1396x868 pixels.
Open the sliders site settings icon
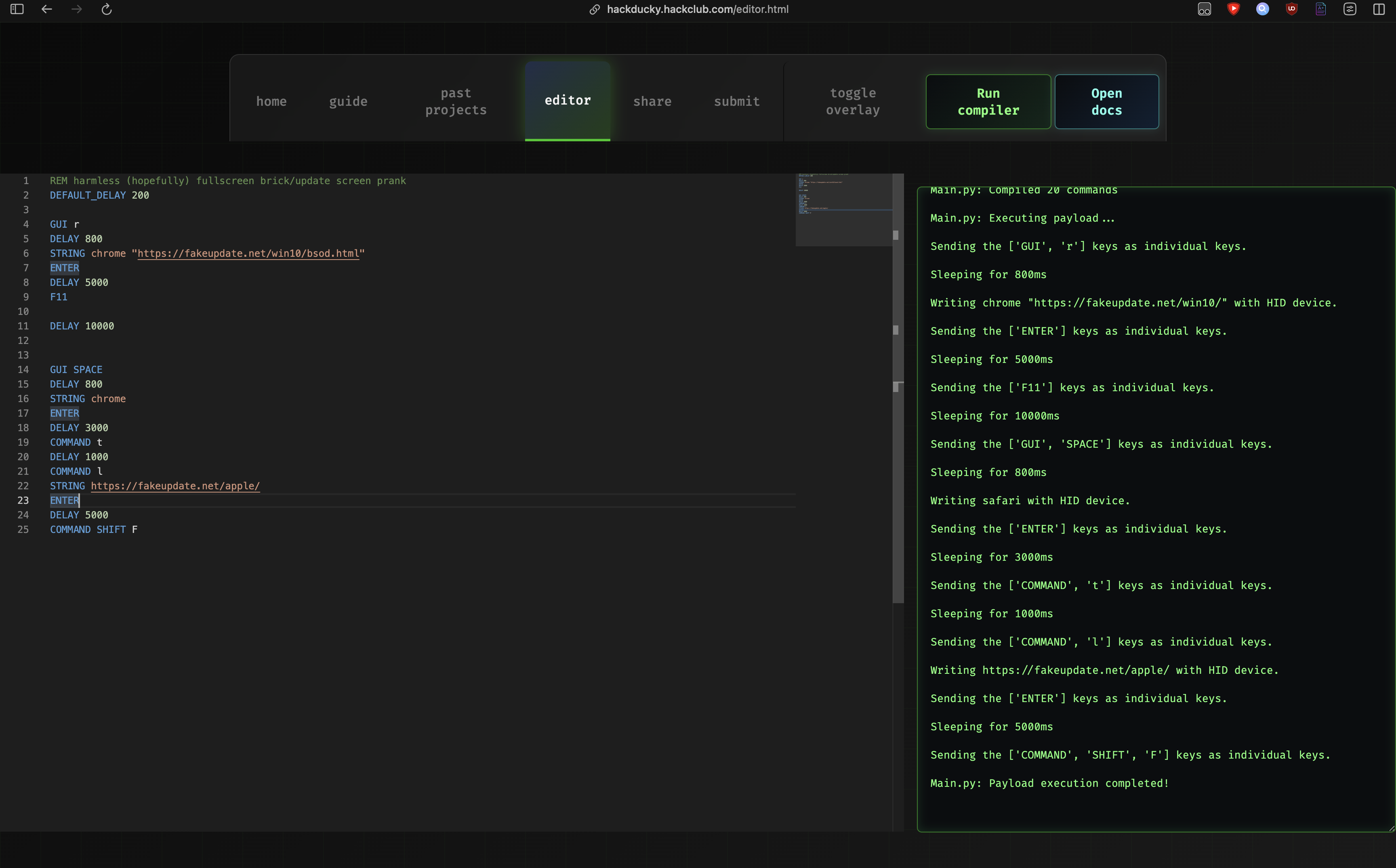(1350, 9)
